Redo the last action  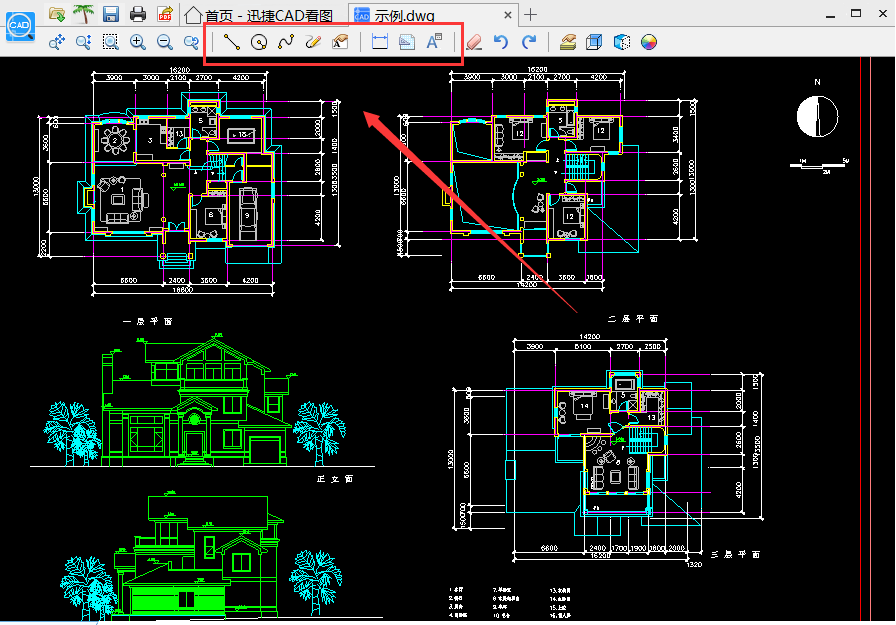(529, 42)
